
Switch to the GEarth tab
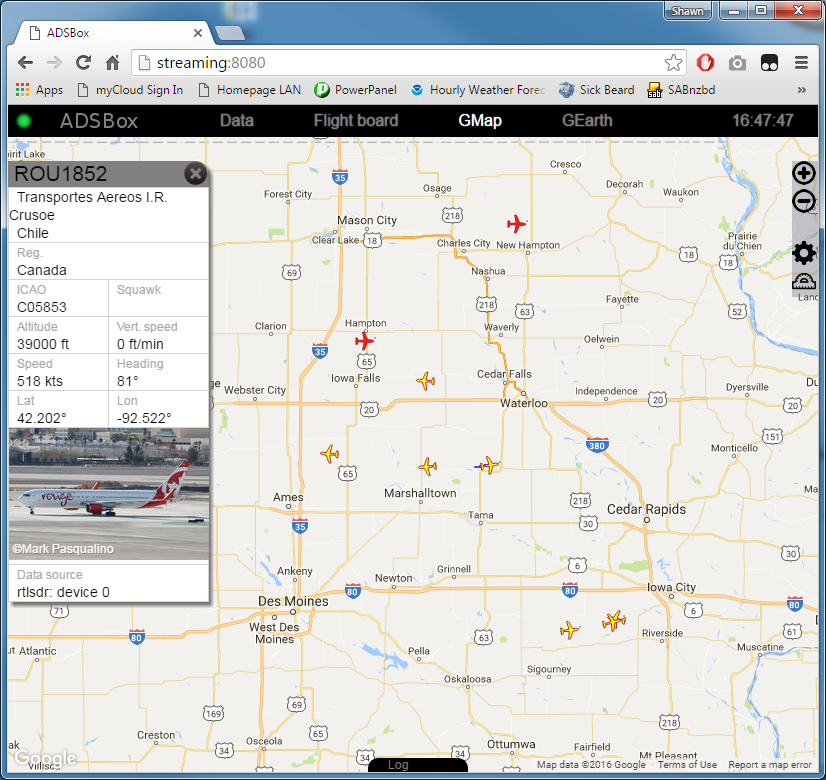587,121
